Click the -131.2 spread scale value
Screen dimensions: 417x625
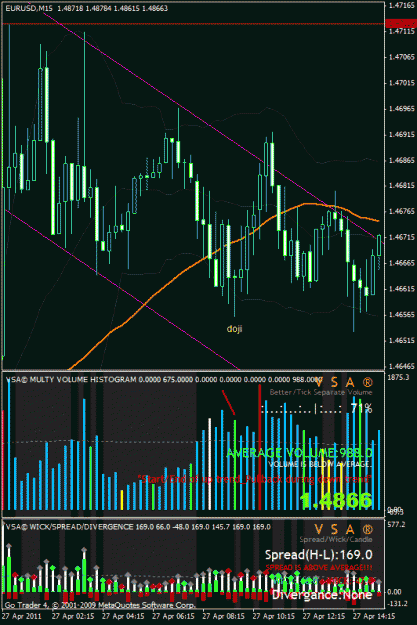[x=396, y=604]
